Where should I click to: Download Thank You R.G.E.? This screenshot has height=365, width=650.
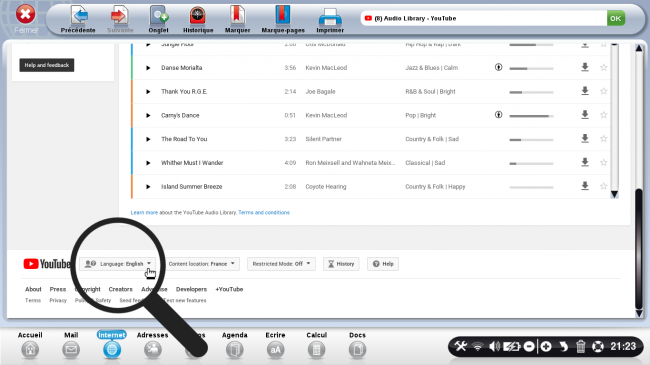point(585,91)
